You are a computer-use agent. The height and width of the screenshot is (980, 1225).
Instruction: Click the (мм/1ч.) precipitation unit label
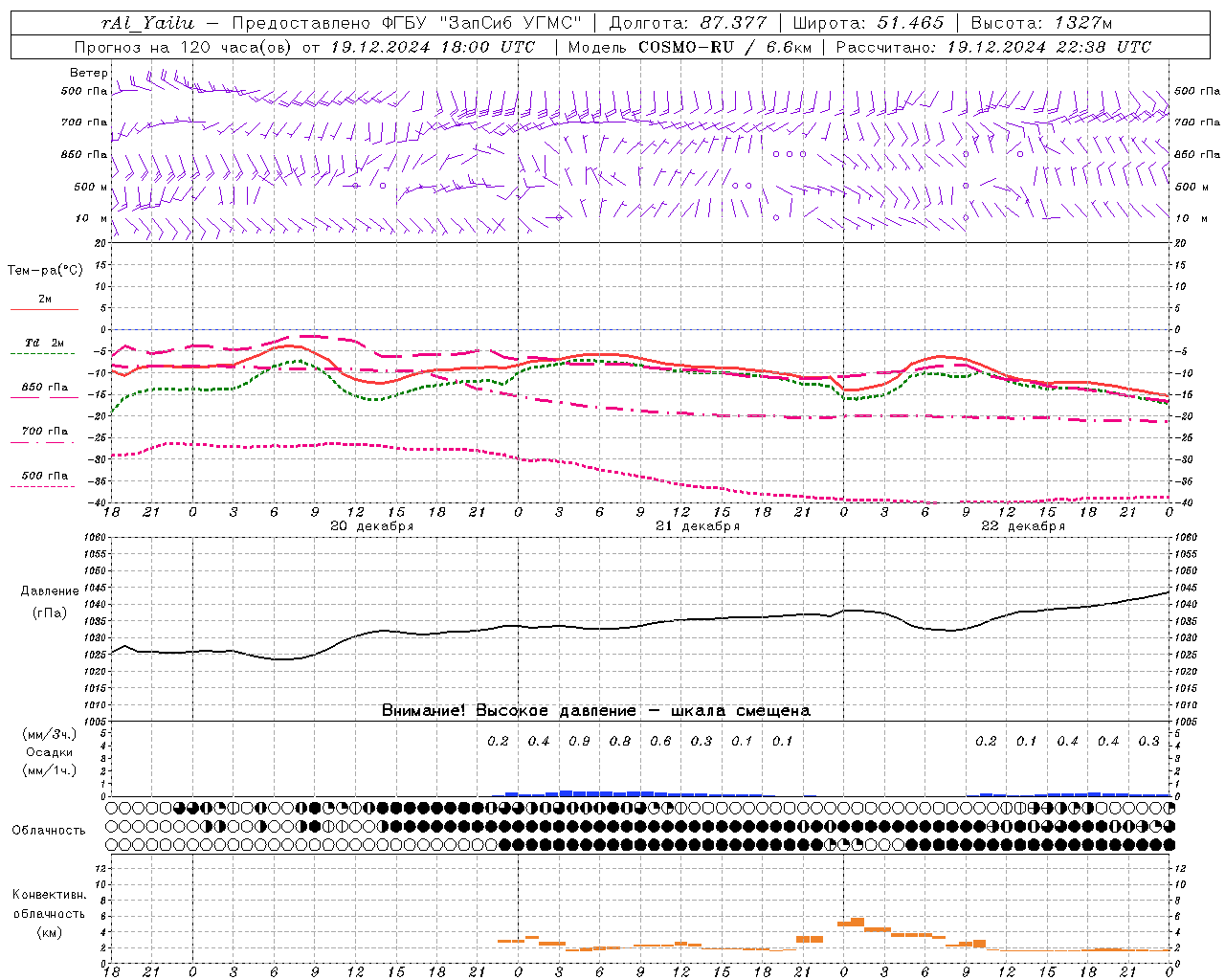click(50, 770)
